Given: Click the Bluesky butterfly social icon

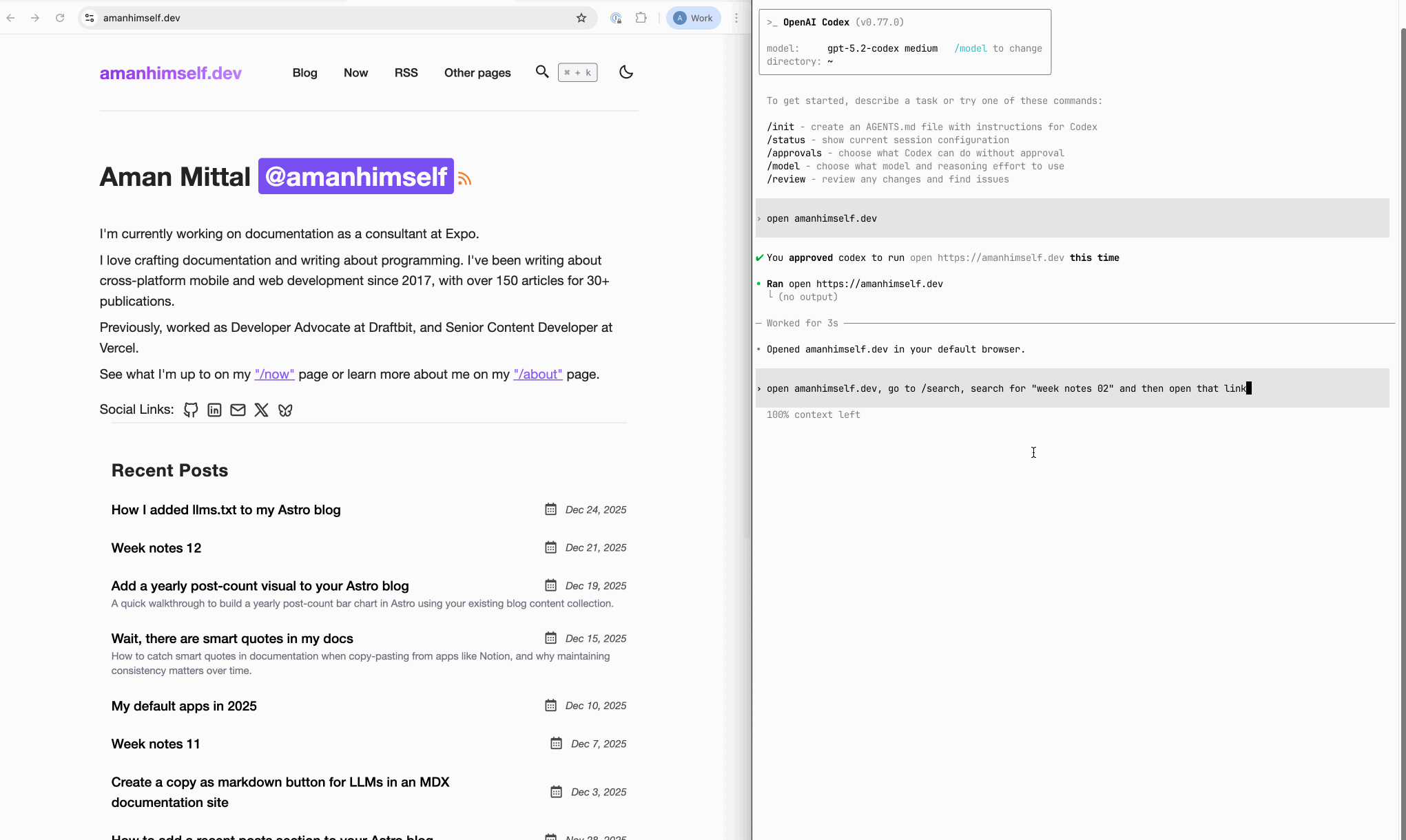Looking at the screenshot, I should pyautogui.click(x=285, y=410).
